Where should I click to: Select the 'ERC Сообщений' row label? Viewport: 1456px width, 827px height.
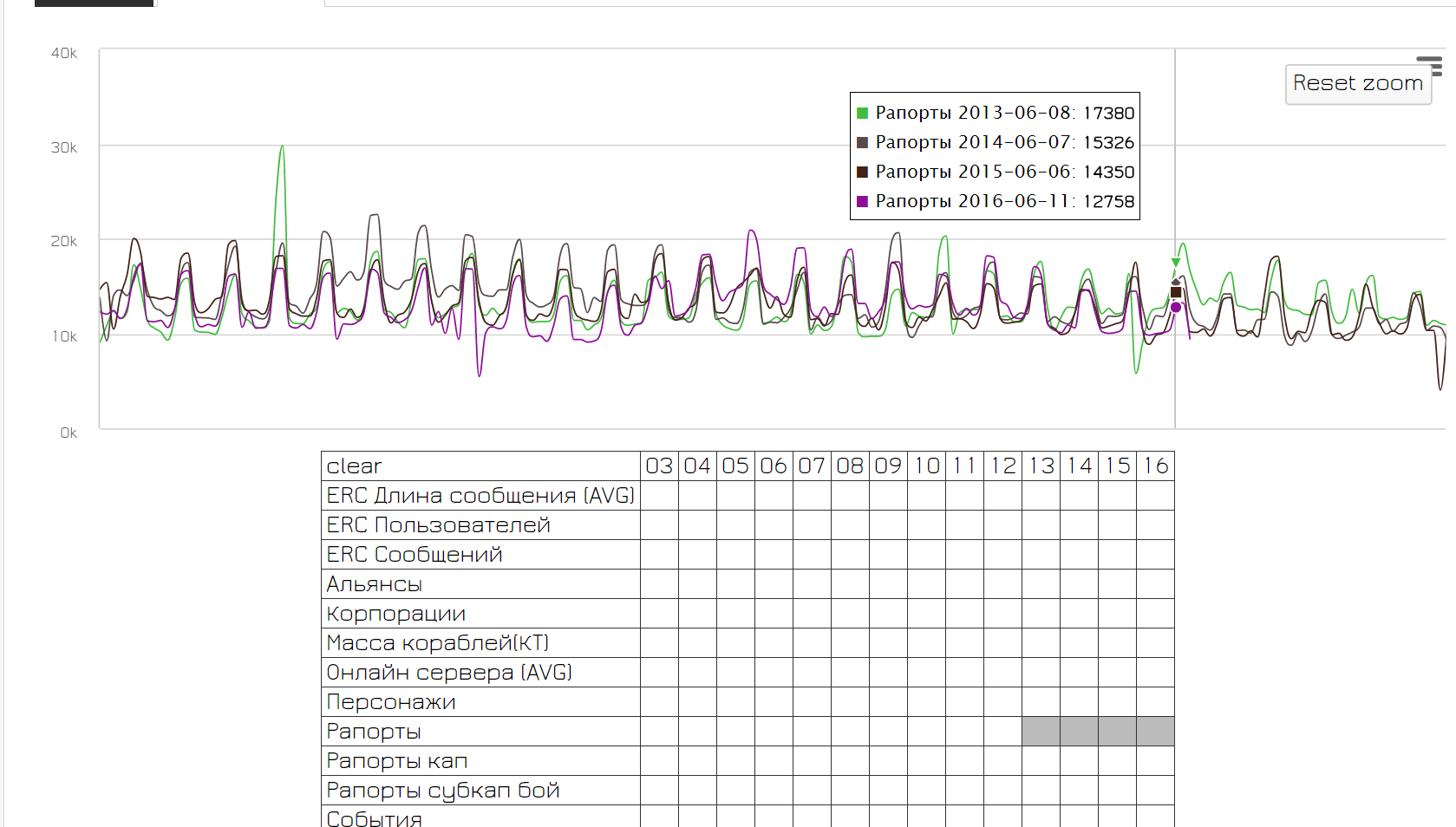[480, 555]
